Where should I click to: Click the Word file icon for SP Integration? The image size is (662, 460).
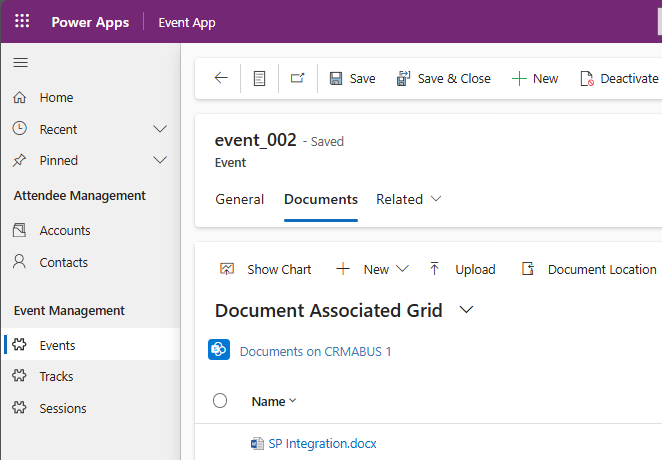257,444
